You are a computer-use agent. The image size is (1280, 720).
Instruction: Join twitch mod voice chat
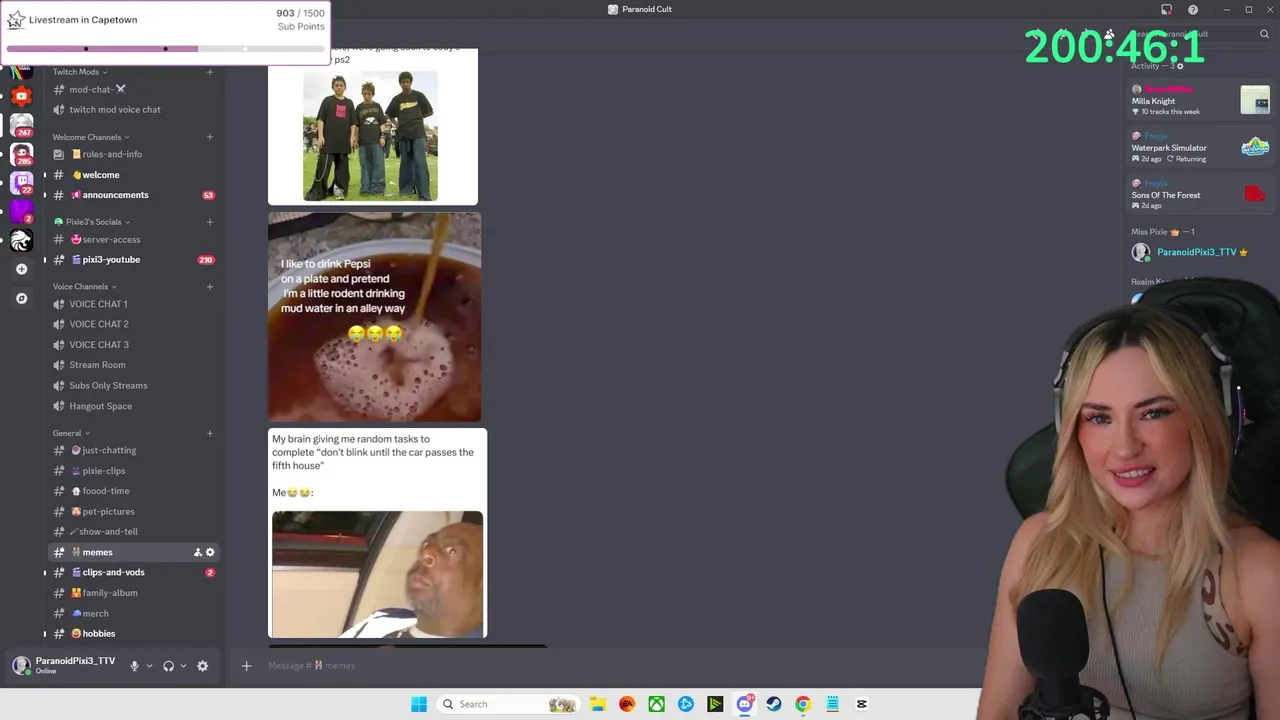point(132,110)
